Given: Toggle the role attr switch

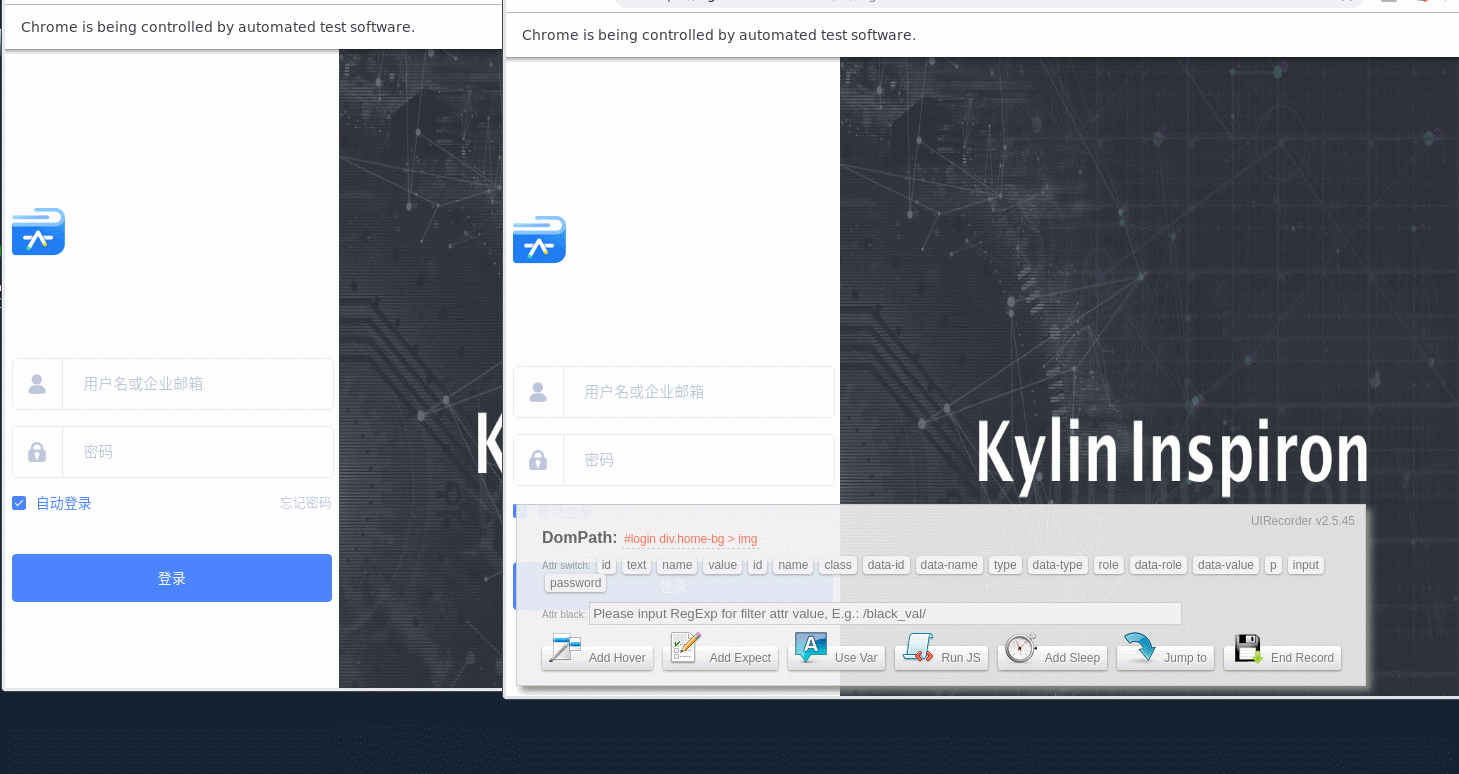Looking at the screenshot, I should (x=1108, y=565).
